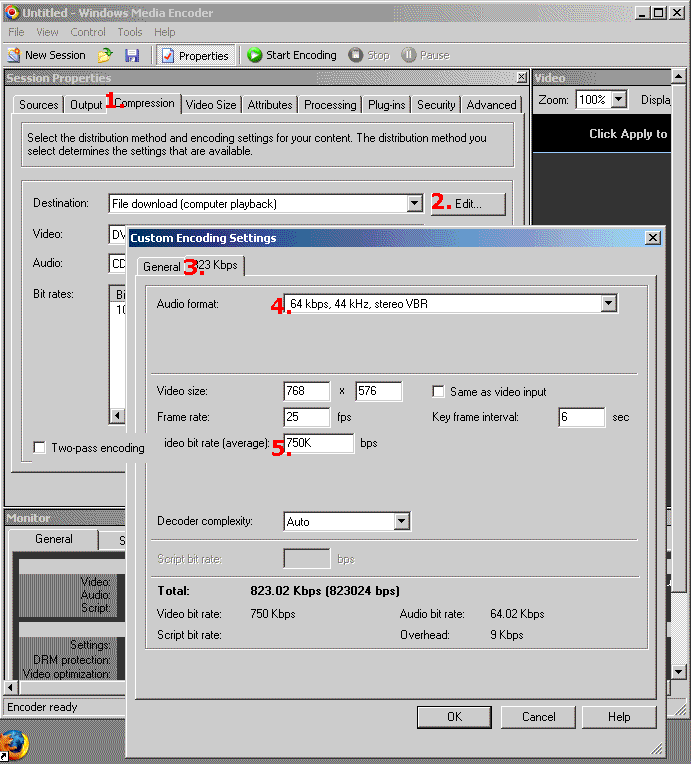The width and height of the screenshot is (691, 764).
Task: Click the Pause encoding icon
Action: tap(408, 55)
